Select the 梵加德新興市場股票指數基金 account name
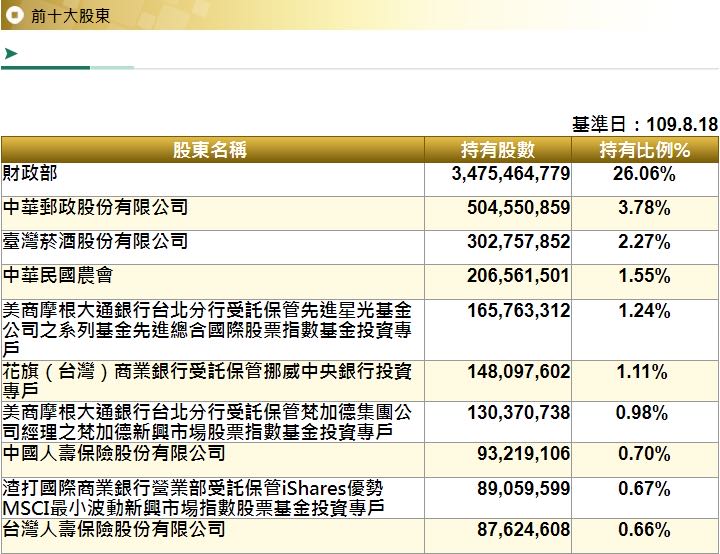This screenshot has height=554, width=720. (x=207, y=422)
